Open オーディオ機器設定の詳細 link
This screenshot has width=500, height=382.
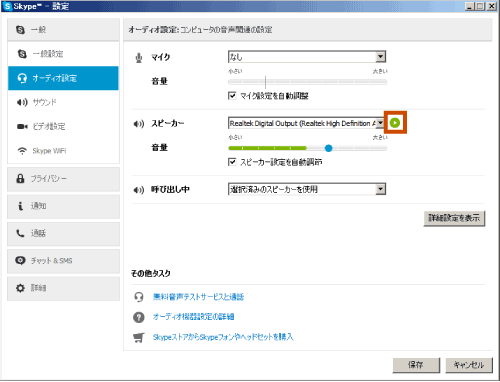[193, 317]
